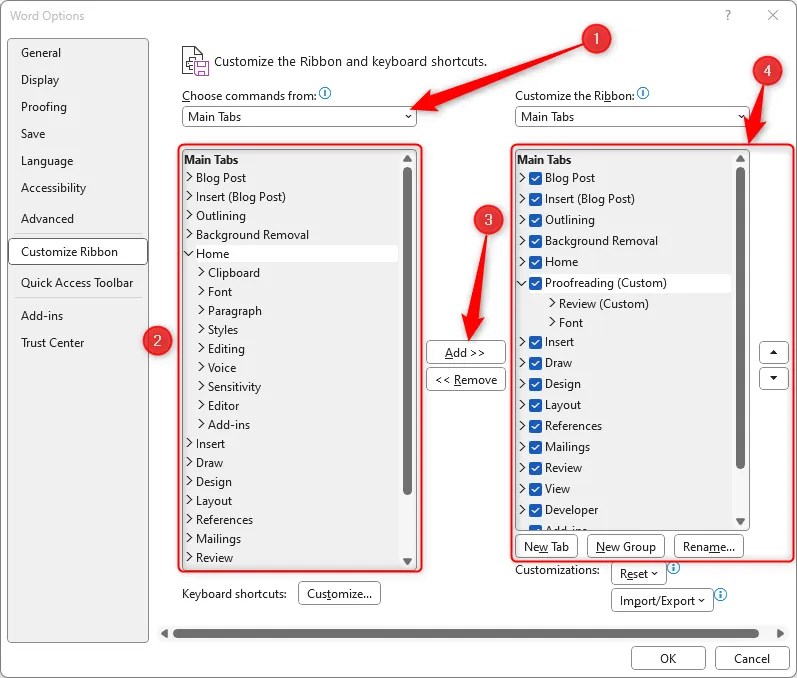Click the Add >> button
Screen dimensions: 797x678
click(x=466, y=352)
